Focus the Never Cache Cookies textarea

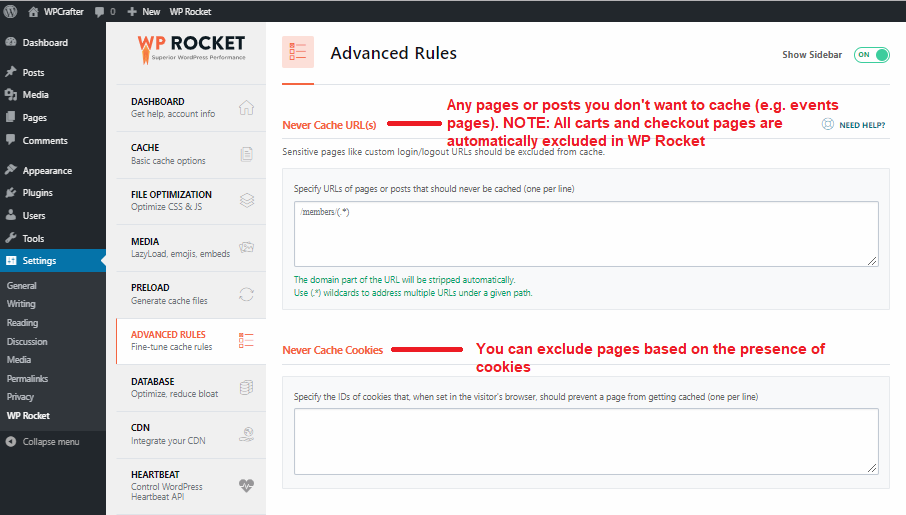coord(586,442)
